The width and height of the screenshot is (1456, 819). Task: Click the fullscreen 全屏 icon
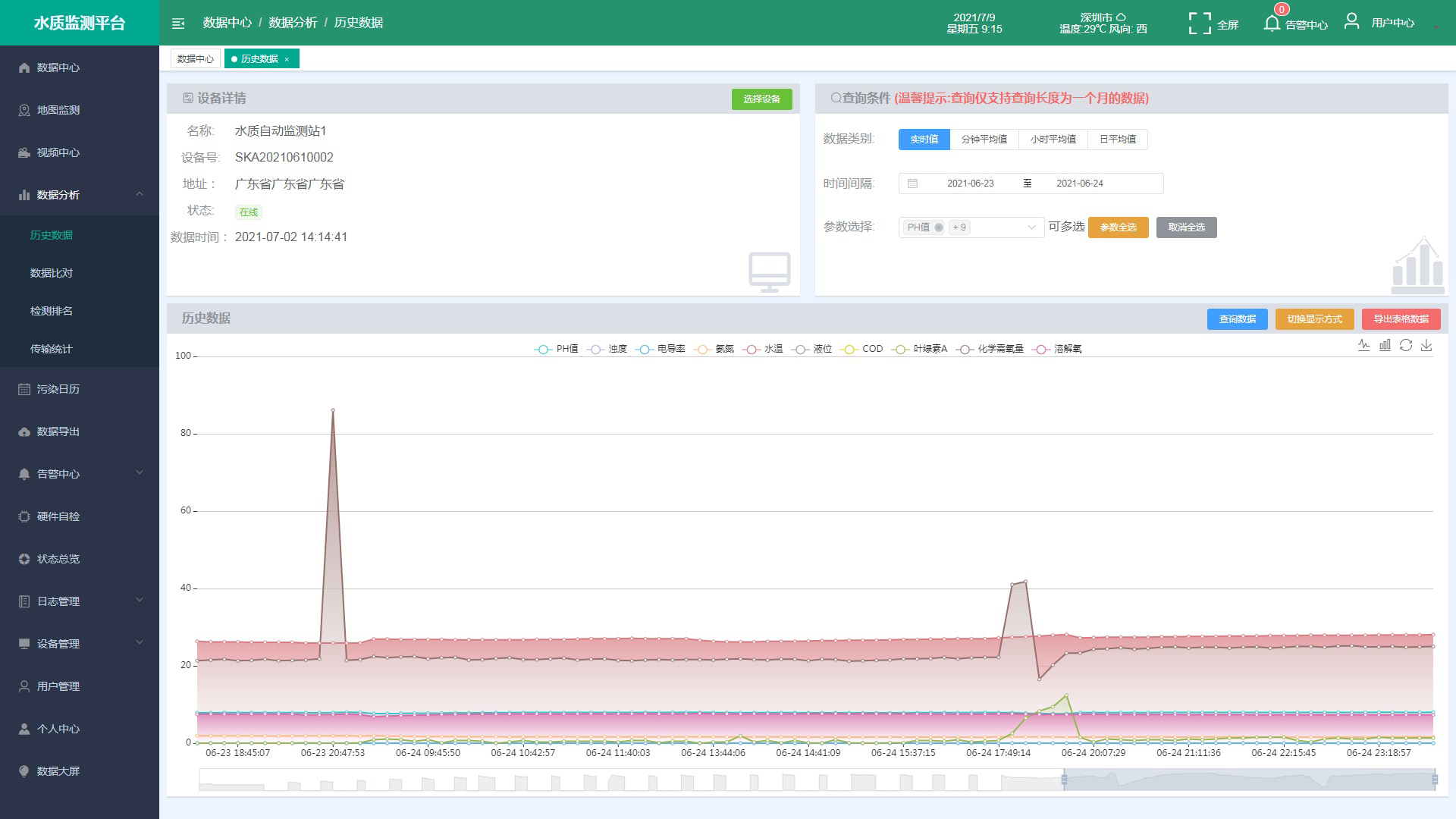pyautogui.click(x=1200, y=24)
